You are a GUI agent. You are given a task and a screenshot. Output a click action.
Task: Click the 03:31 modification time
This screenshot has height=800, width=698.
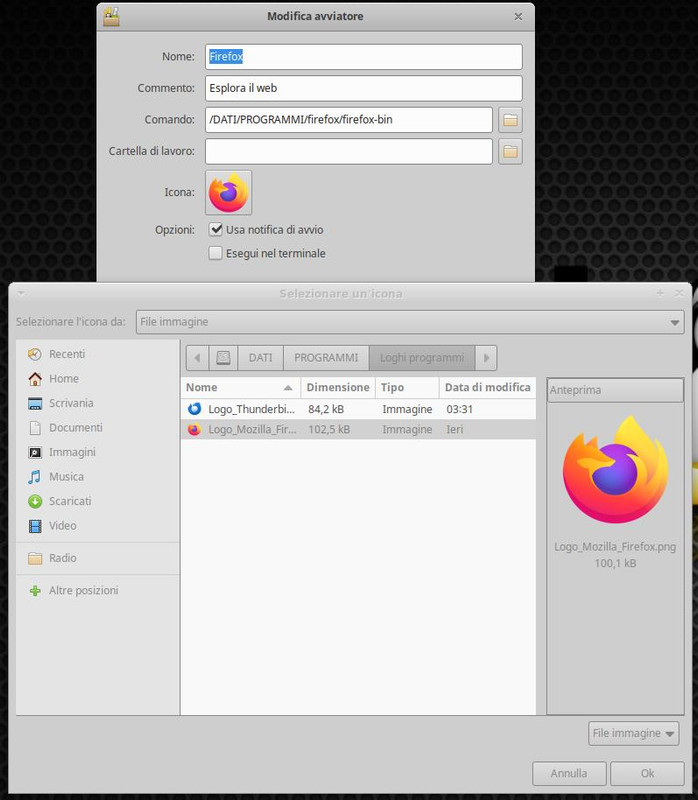click(x=460, y=409)
